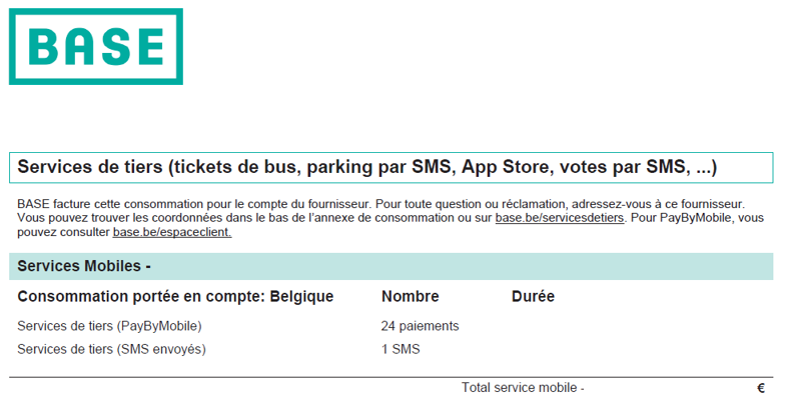Click 'Consommation portée en compte: Belgique' heading

tap(176, 297)
